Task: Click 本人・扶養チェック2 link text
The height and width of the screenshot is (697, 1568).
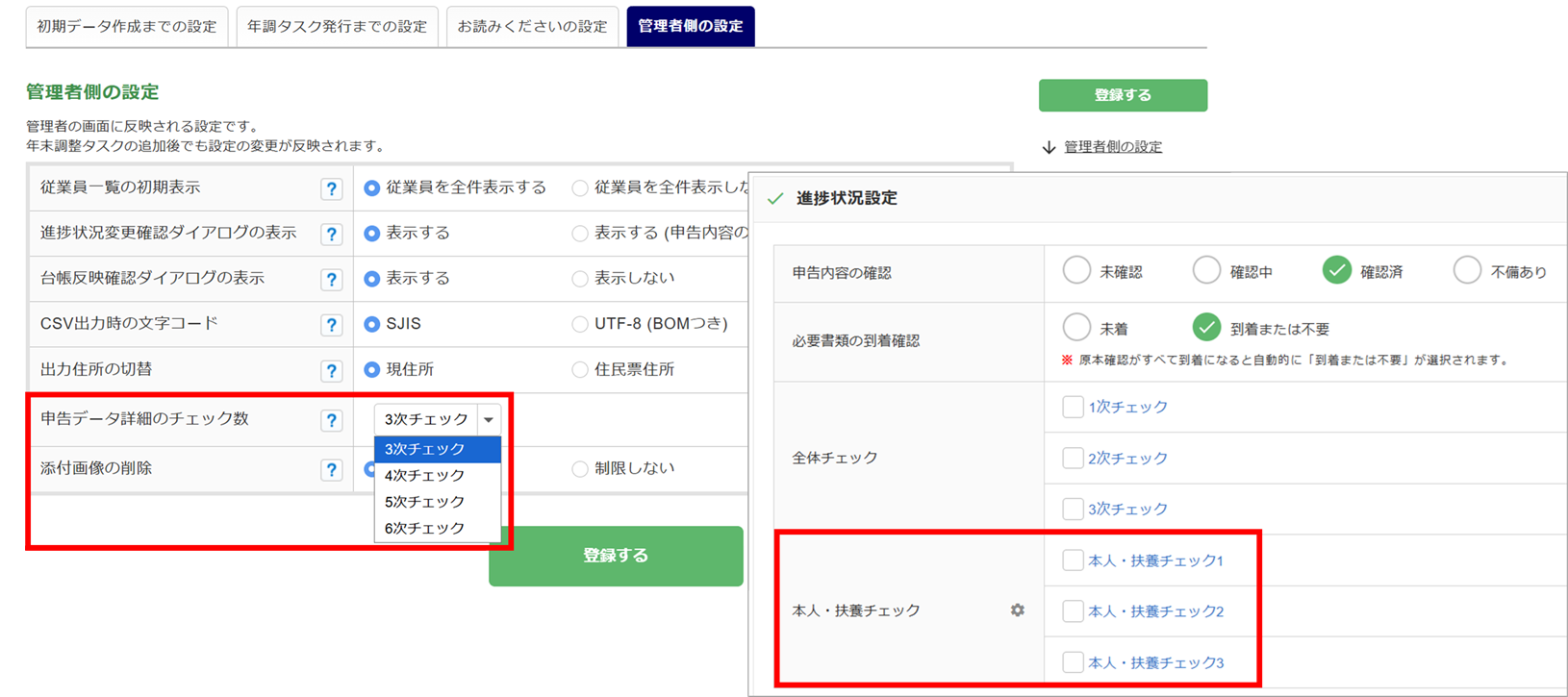Action: (1155, 611)
